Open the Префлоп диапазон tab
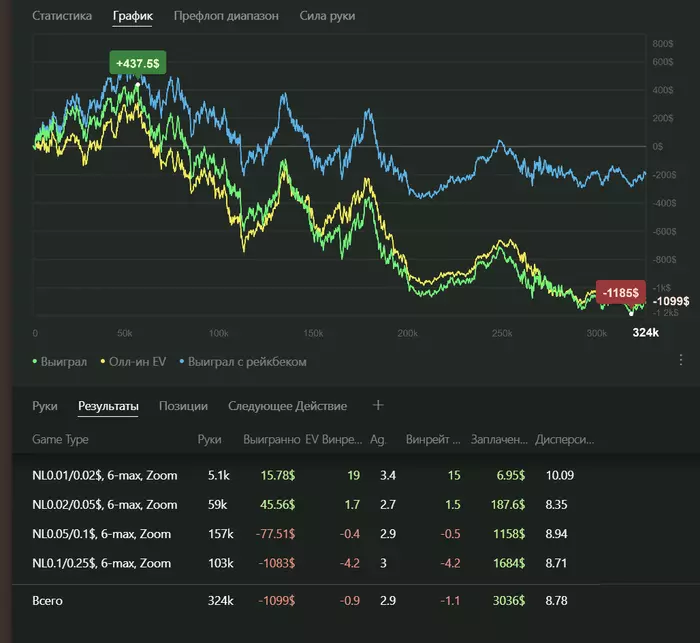The height and width of the screenshot is (643, 700). 226,16
